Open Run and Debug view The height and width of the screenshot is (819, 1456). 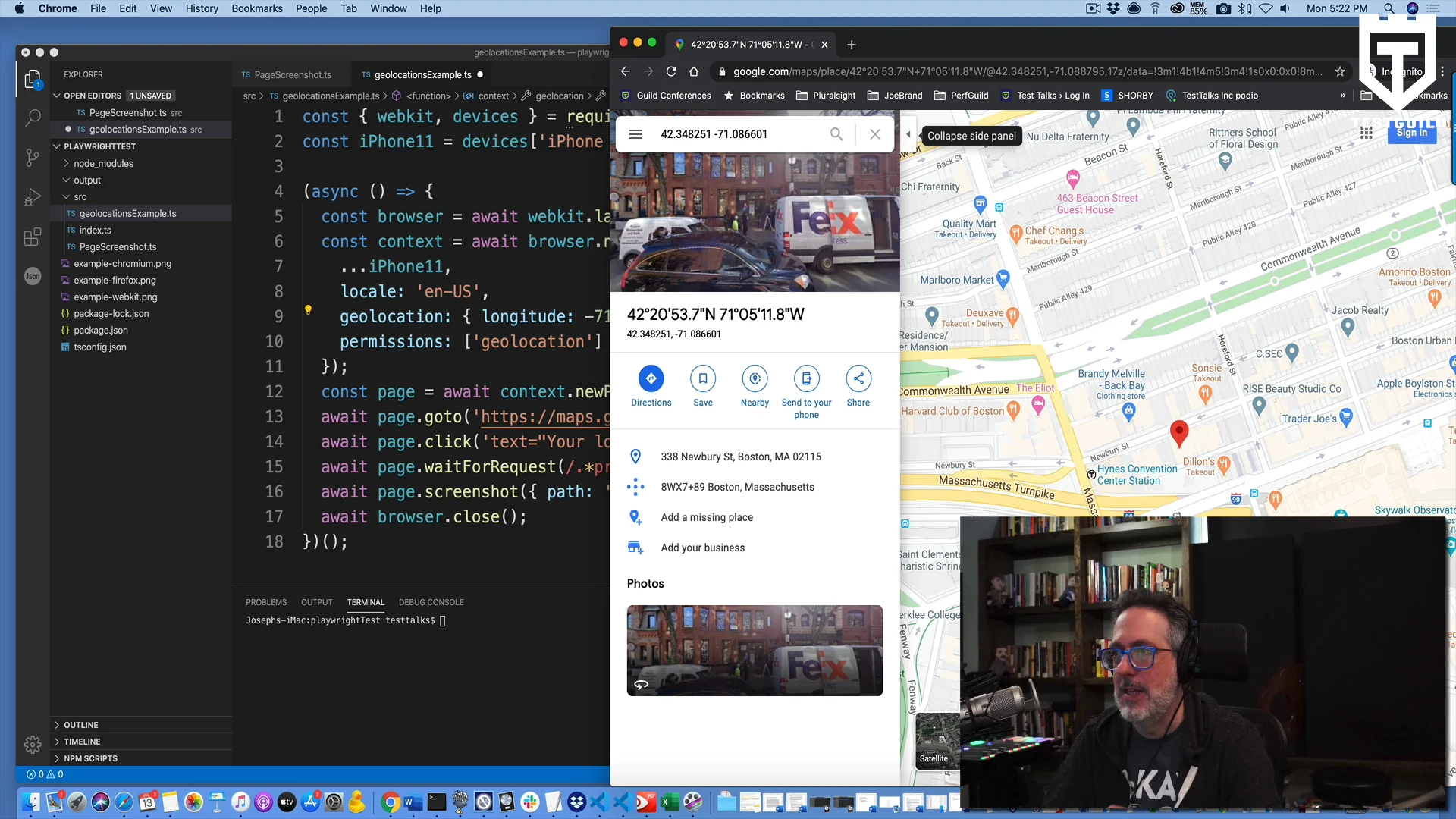click(33, 197)
